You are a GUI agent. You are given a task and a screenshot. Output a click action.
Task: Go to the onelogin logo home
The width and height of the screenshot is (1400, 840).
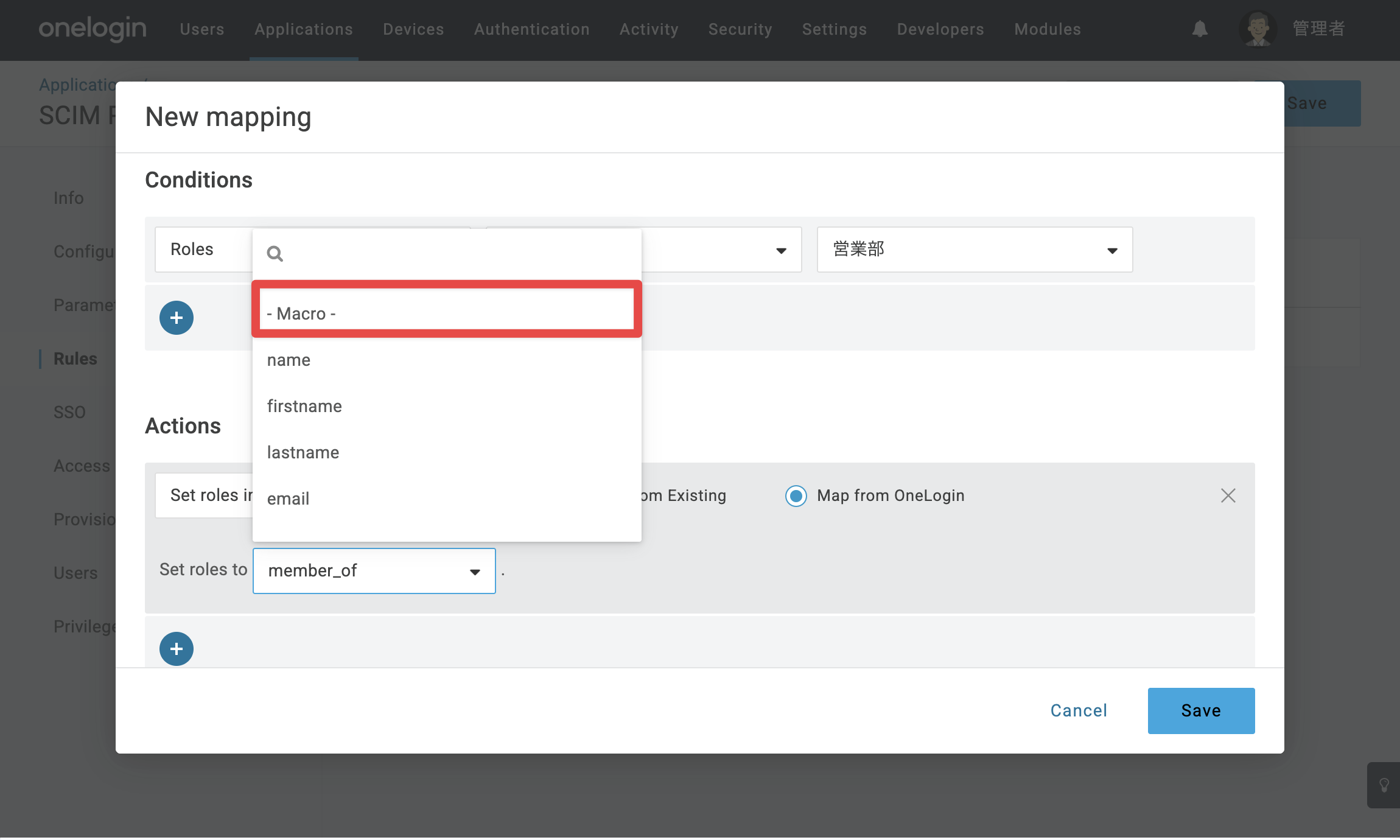[93, 29]
